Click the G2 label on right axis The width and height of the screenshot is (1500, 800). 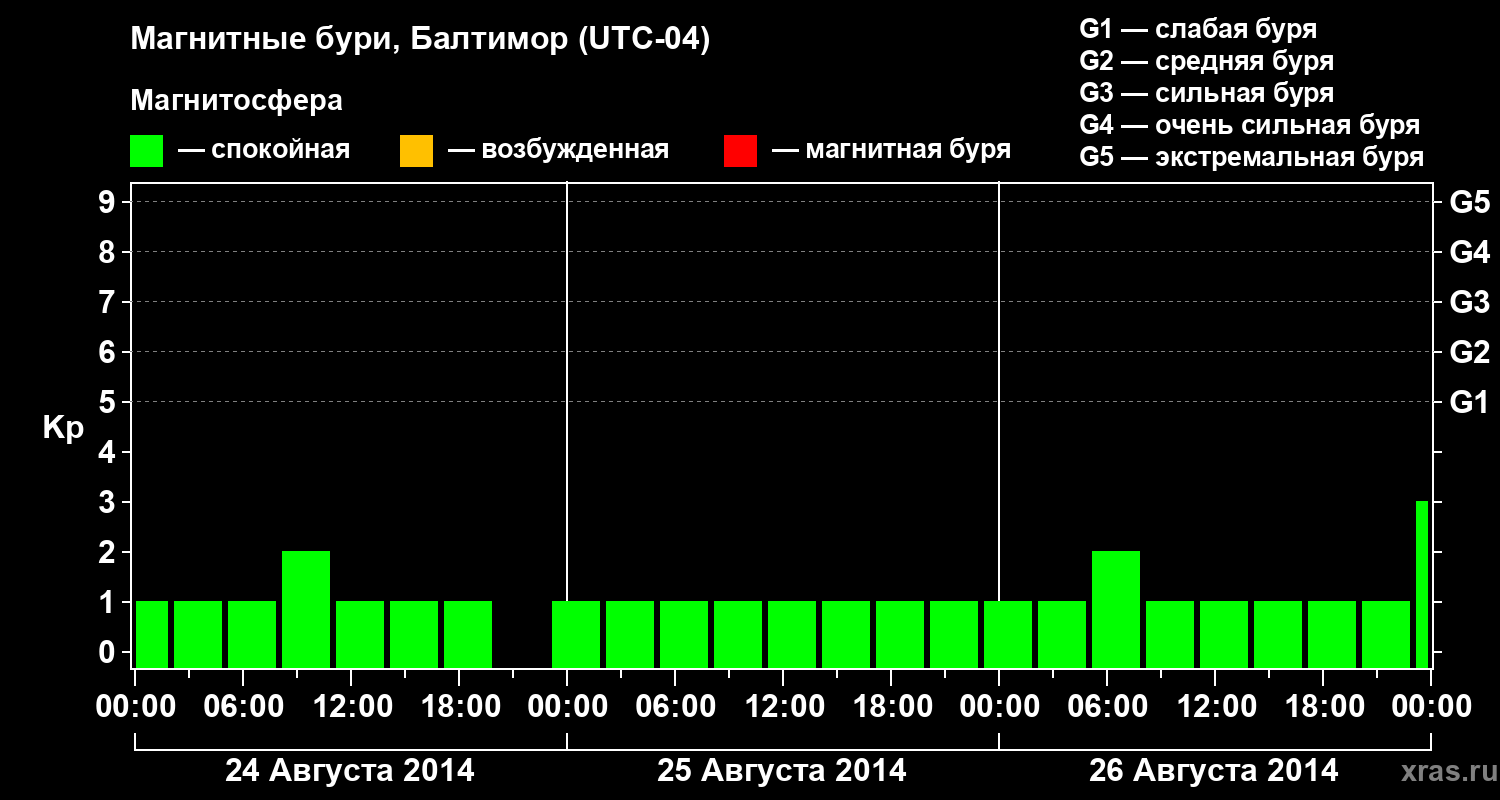point(1470,352)
